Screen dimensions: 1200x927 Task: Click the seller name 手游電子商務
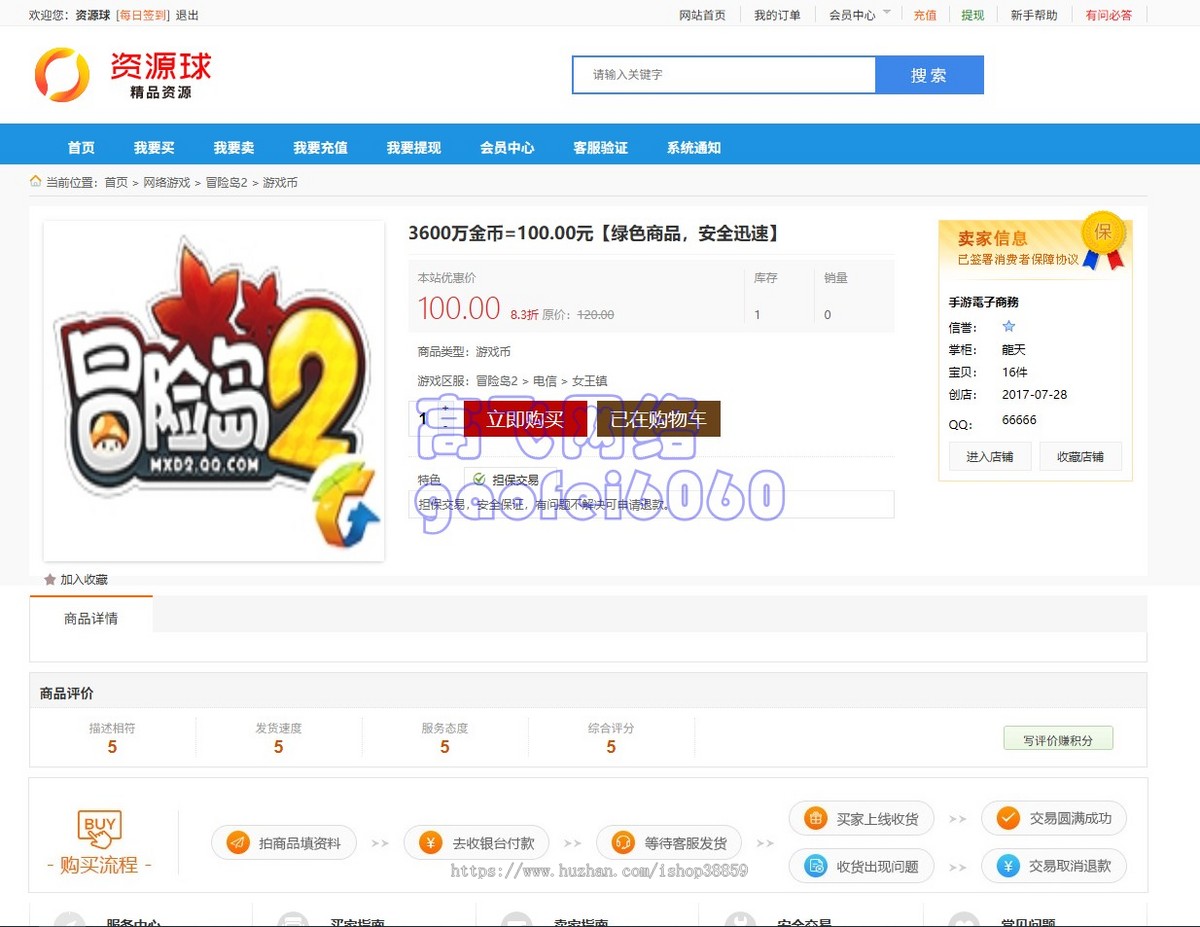(x=984, y=302)
